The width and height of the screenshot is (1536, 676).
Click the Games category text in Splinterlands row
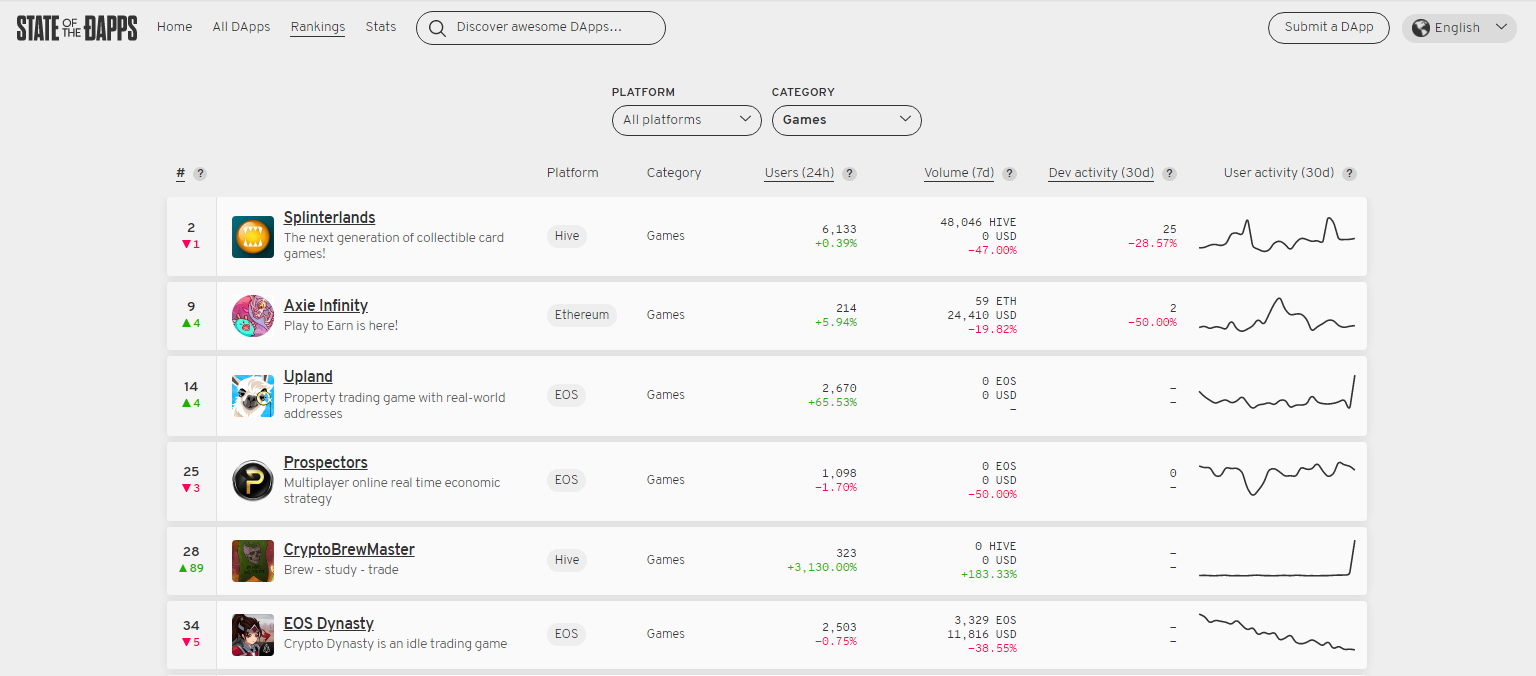[666, 236]
